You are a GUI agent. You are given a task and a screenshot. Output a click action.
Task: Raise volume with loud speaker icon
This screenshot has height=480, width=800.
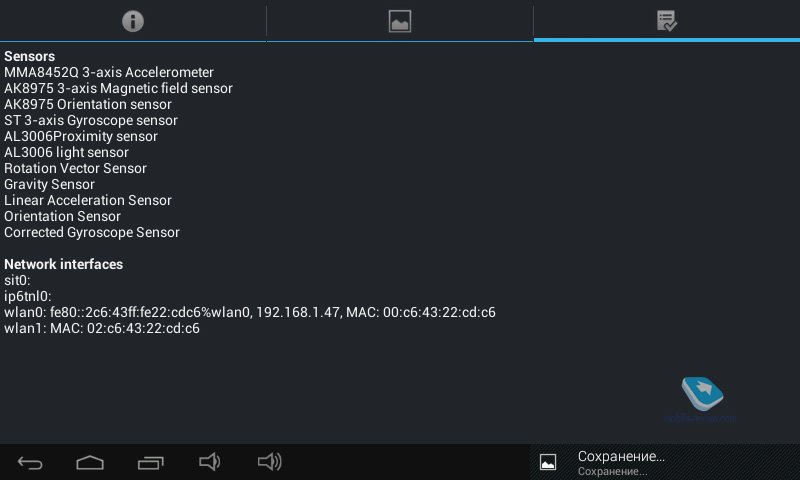(269, 462)
